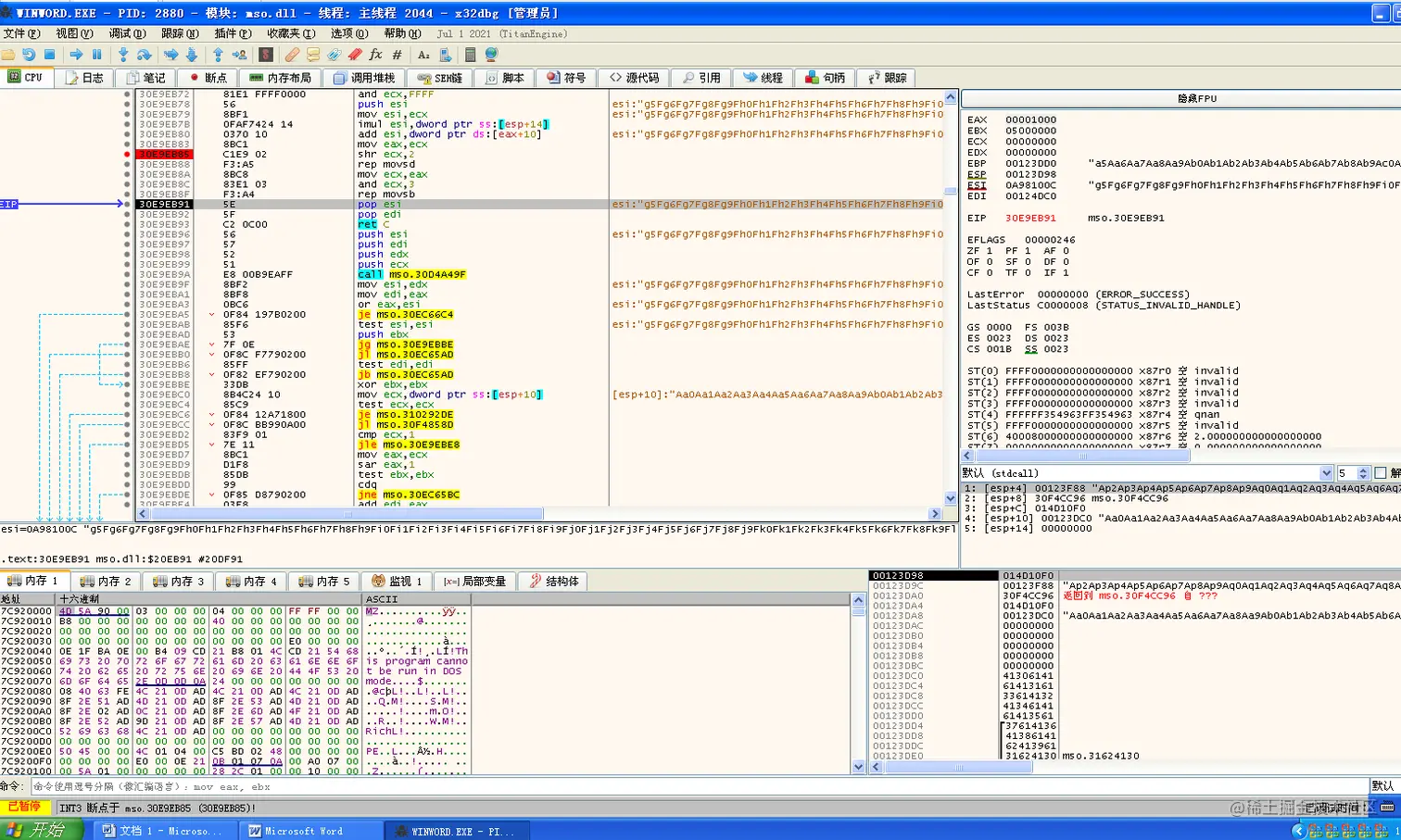Click the font settings toolbar icon

click(x=423, y=55)
